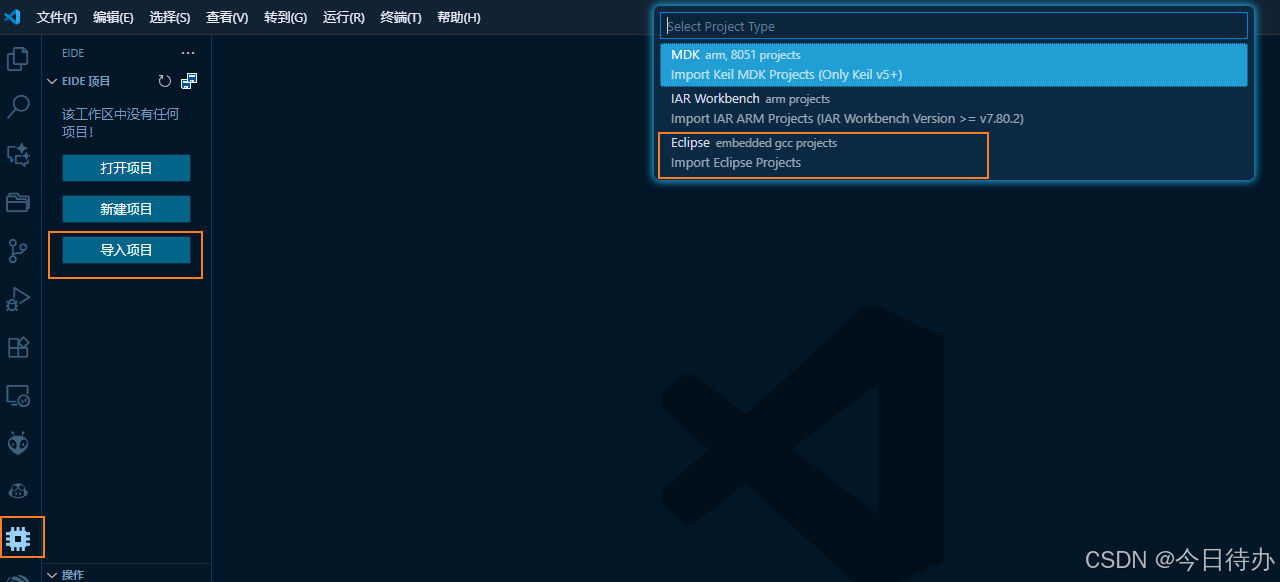Choose MDK Keil import option
The height and width of the screenshot is (582, 1280).
point(954,65)
